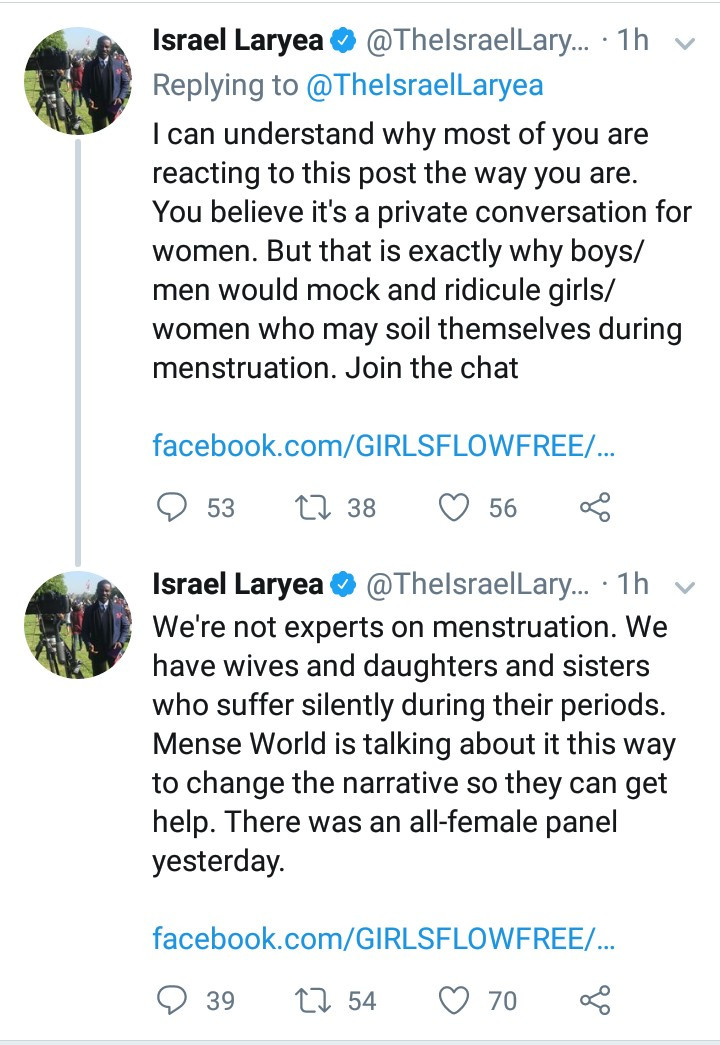Open the second tweet's body text
The height and width of the screenshot is (1045, 720).
(x=413, y=743)
